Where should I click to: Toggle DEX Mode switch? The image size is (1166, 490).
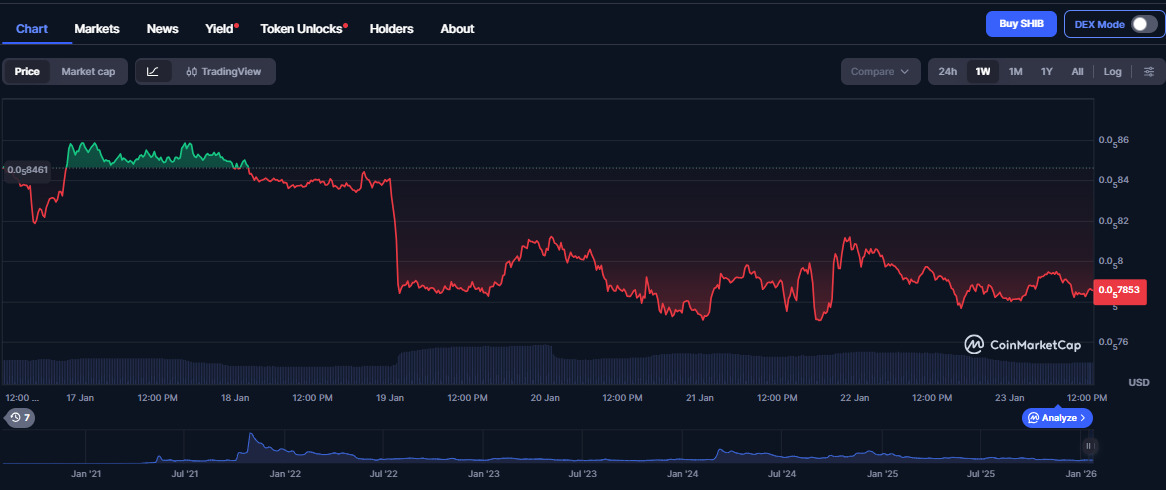(x=1143, y=24)
